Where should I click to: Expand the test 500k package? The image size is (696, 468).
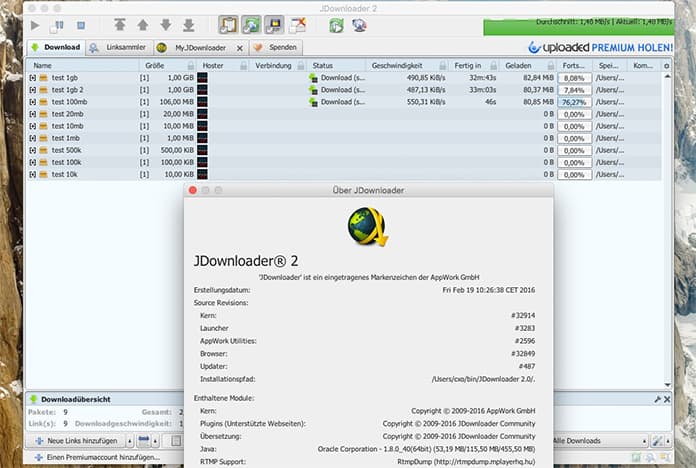point(32,150)
